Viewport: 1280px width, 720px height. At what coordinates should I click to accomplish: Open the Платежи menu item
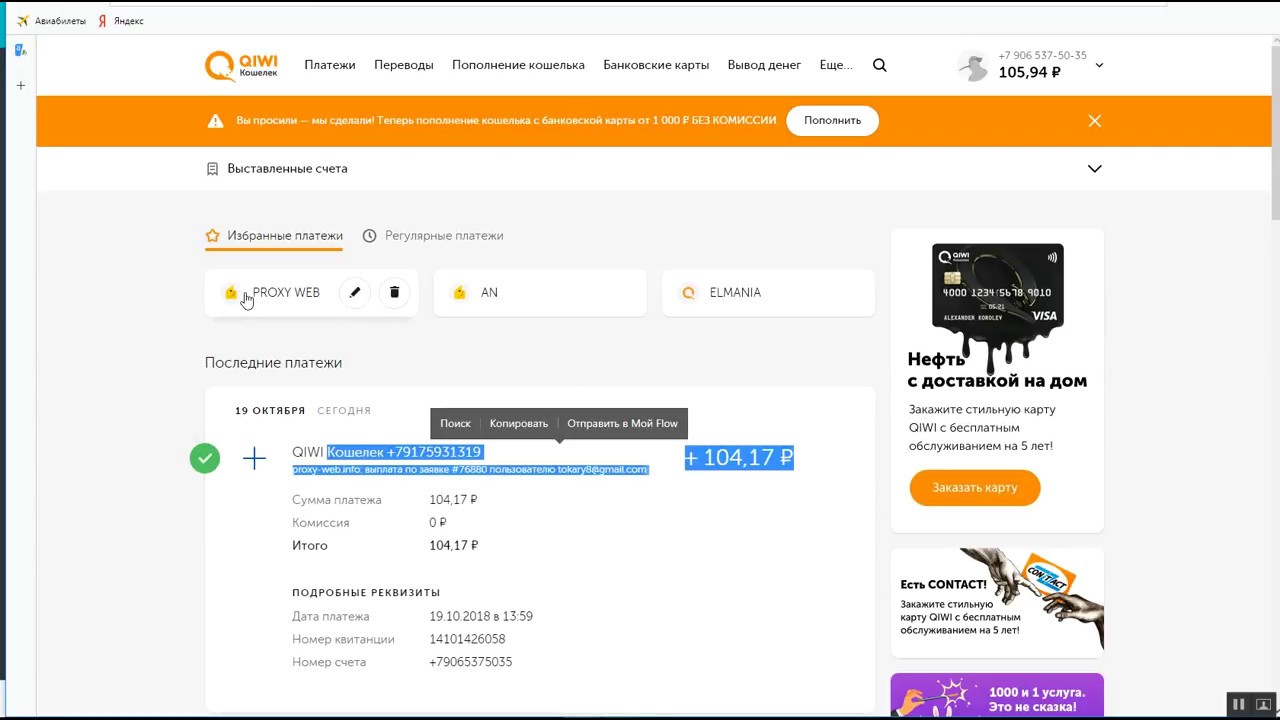coord(330,65)
